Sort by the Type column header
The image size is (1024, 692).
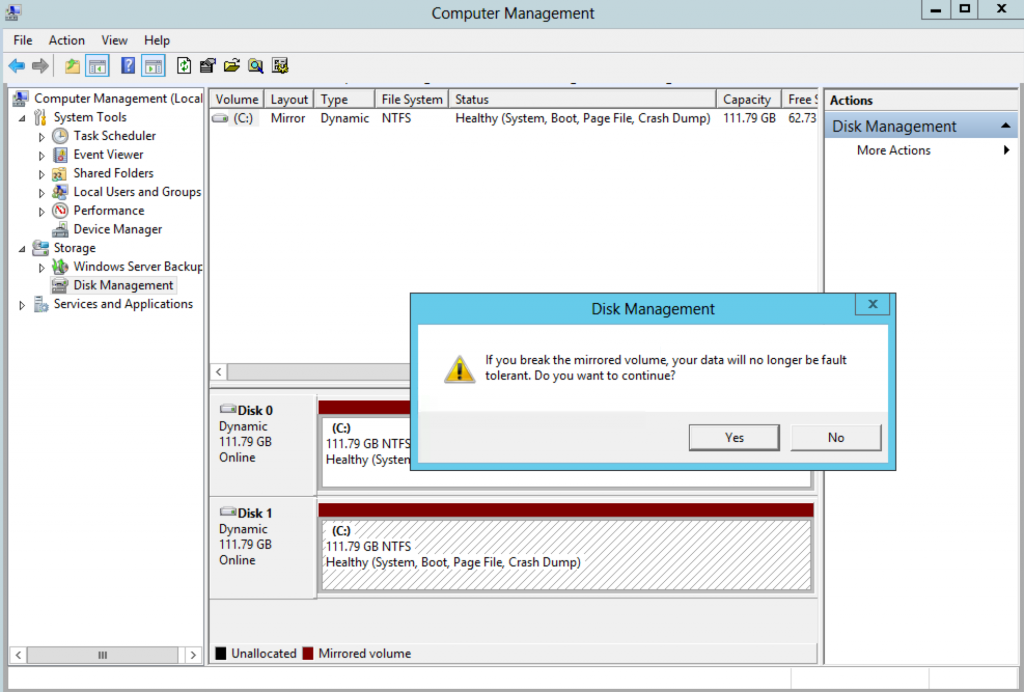point(344,99)
